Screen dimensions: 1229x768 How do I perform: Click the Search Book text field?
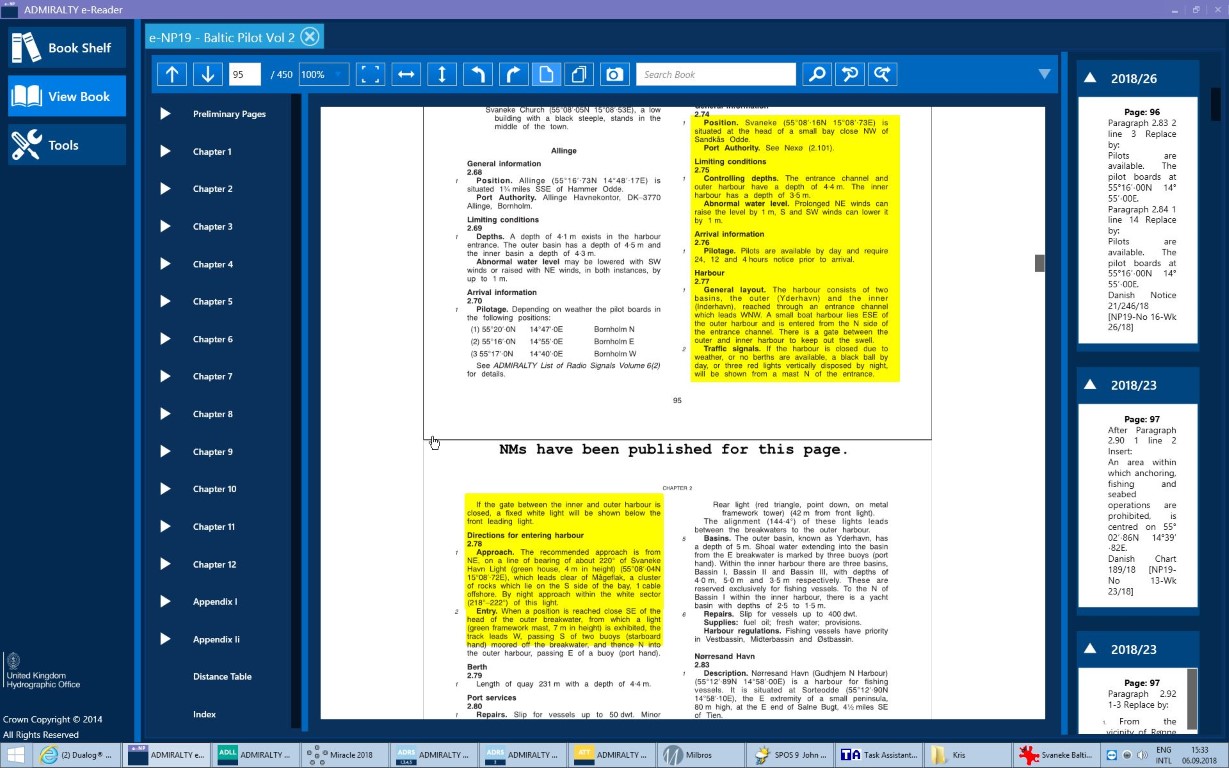[x=715, y=74]
